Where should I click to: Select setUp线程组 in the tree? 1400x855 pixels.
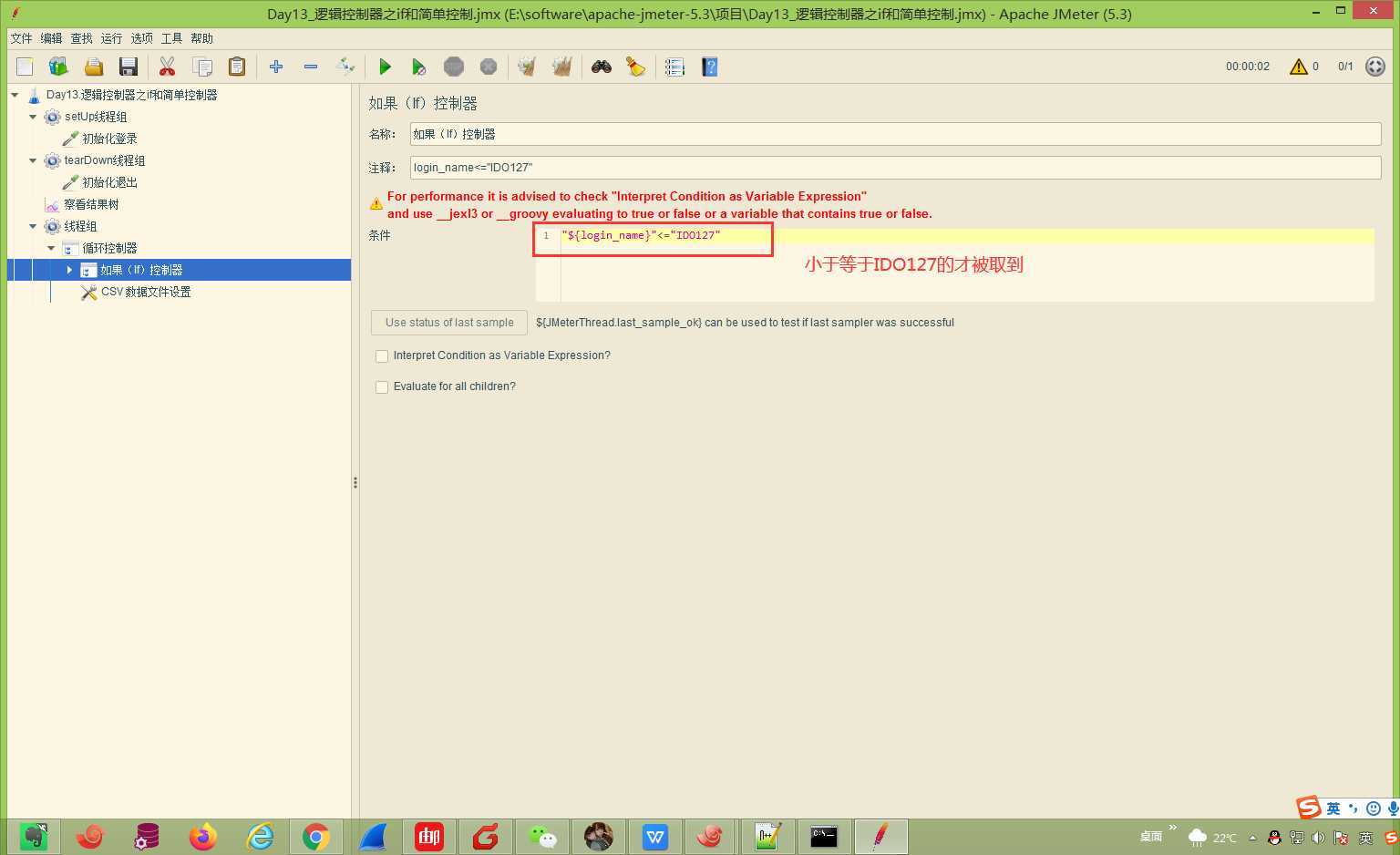click(x=96, y=117)
